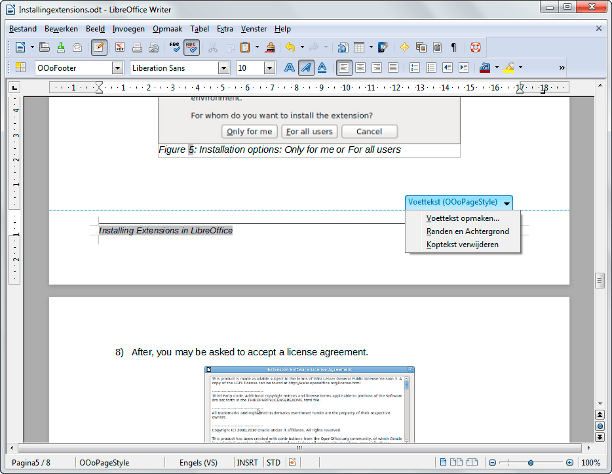612x474 pixels.
Task: Open LibreOffice Help lifebuoy icon
Action: (475, 48)
